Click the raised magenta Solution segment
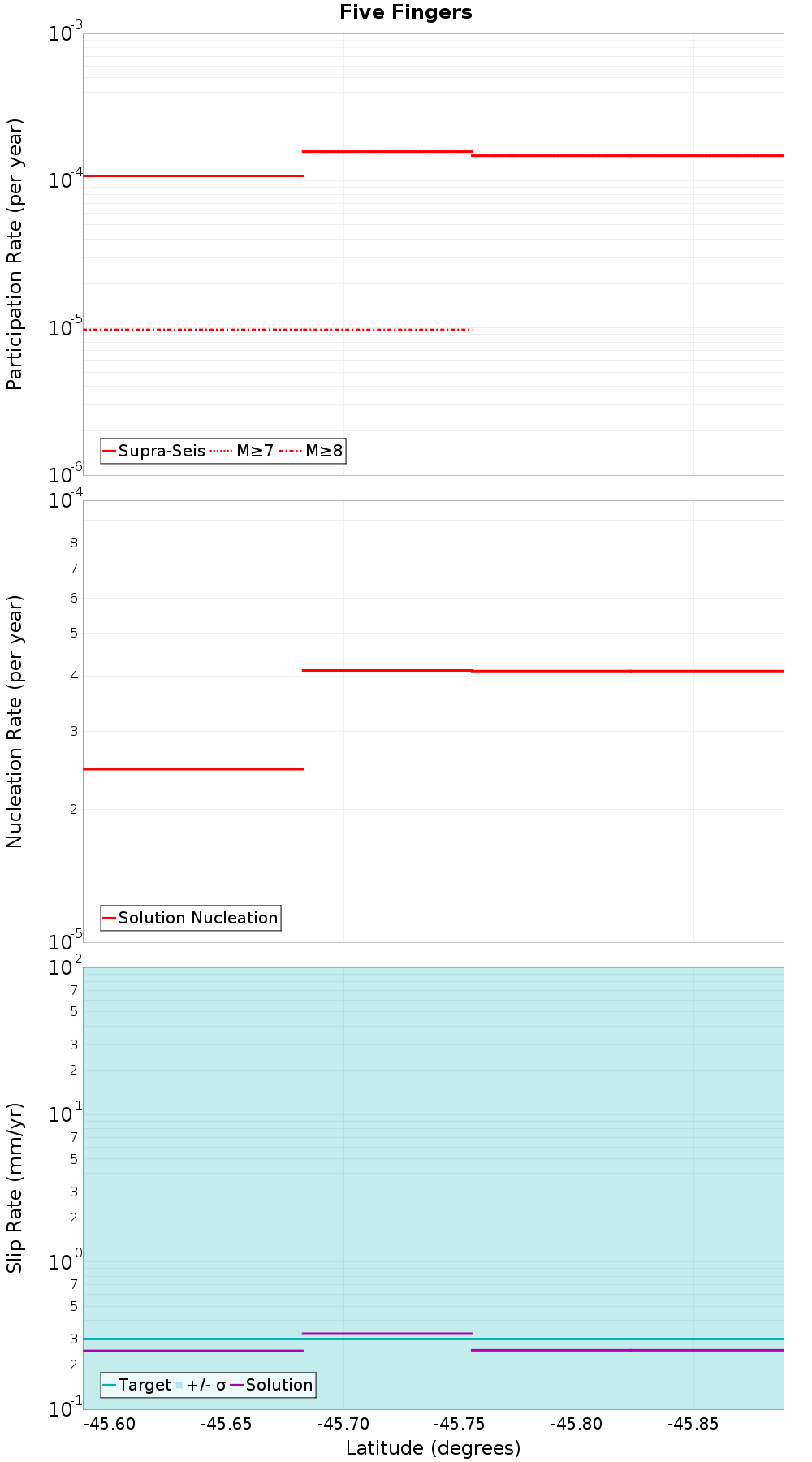Image resolution: width=812 pixels, height=1462 pixels. pyautogui.click(x=387, y=1333)
